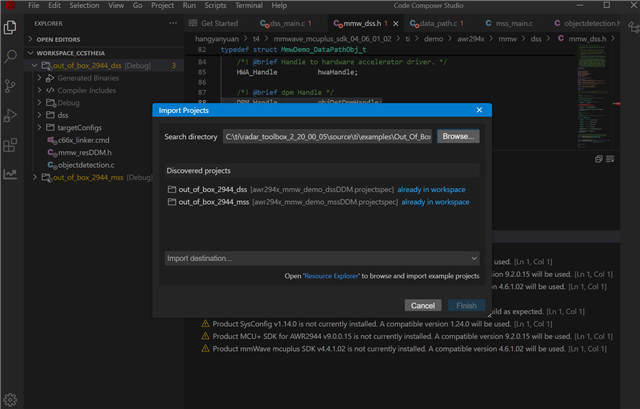This screenshot has height=409, width=640.
Task: Click the awr294x breadcrumb segment
Action: coord(471,39)
